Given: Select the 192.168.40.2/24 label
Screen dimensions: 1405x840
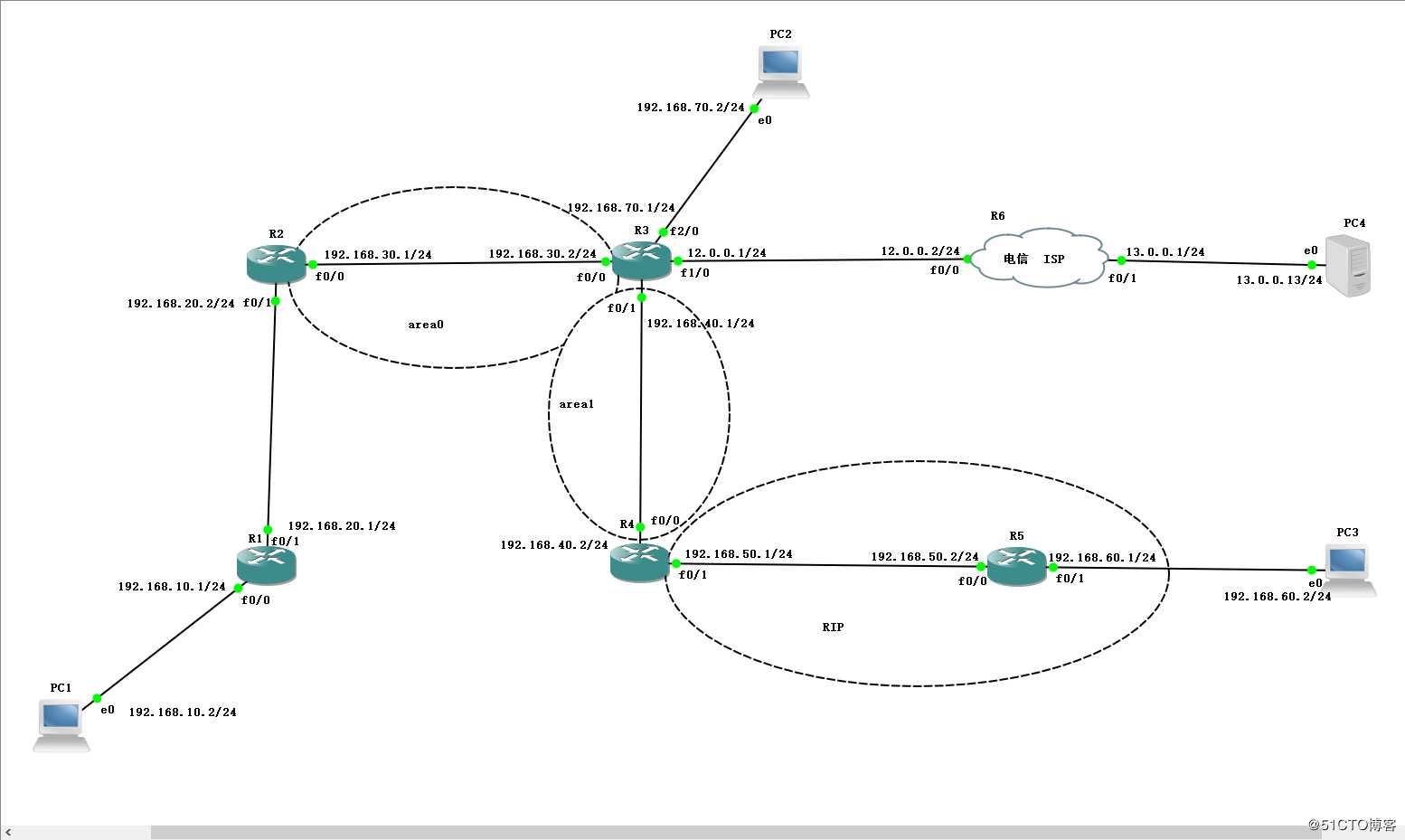Looking at the screenshot, I should (x=554, y=545).
